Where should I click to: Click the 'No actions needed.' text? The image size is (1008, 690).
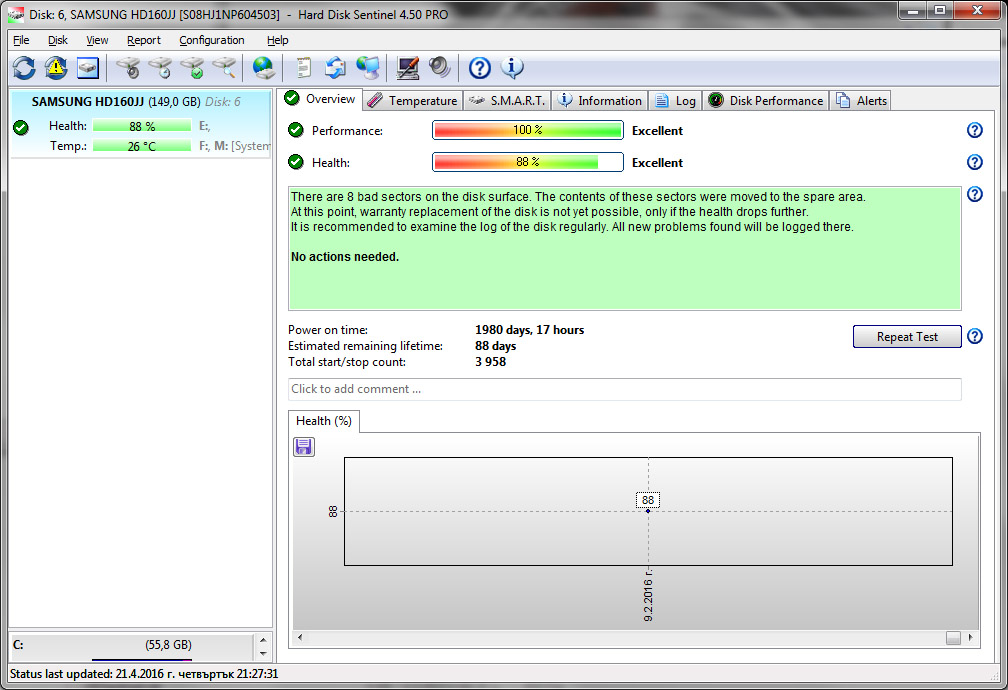pyautogui.click(x=345, y=257)
